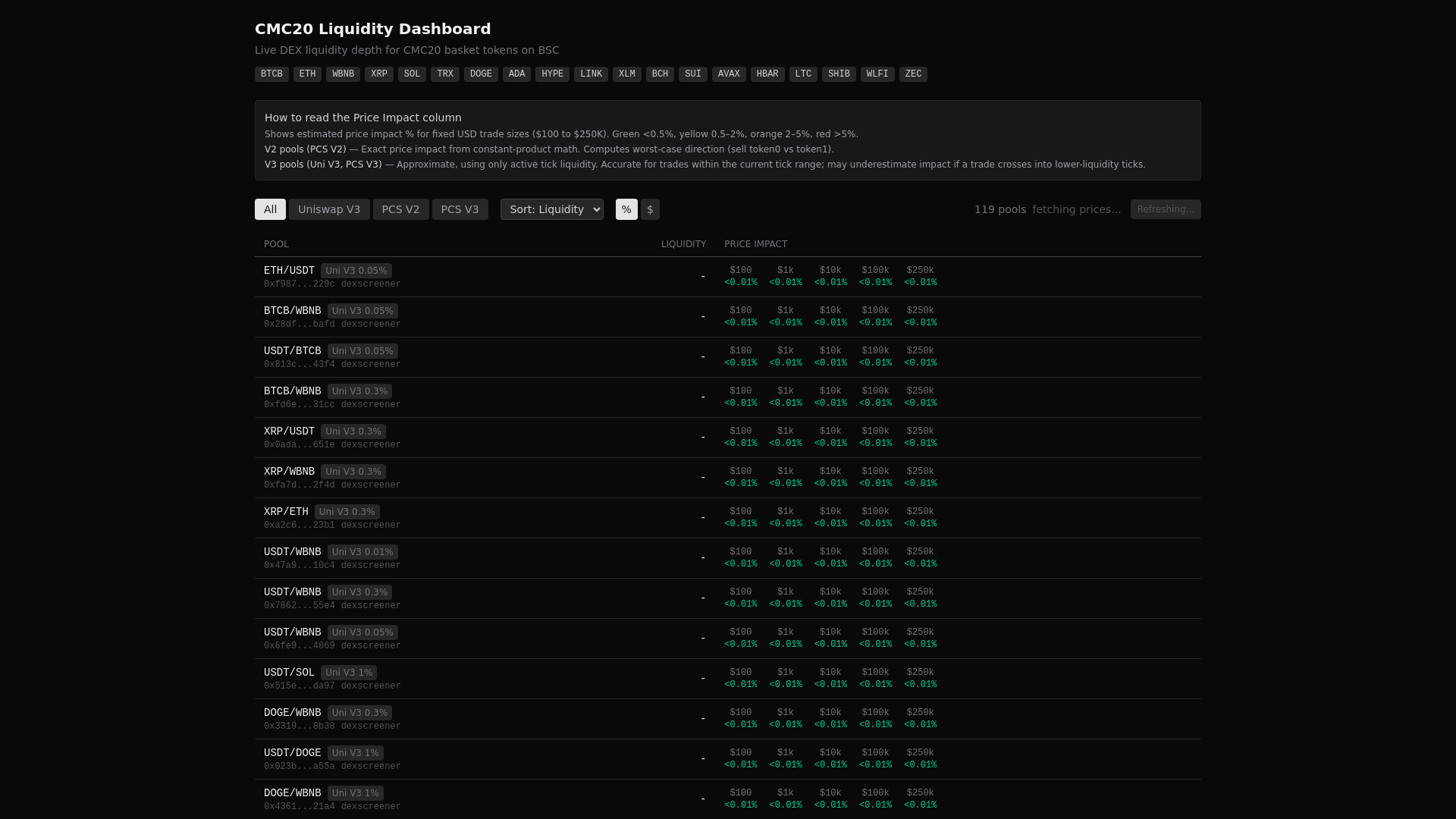
Task: Open dexscreener link for XRP/WBNB pool
Action: tap(371, 485)
